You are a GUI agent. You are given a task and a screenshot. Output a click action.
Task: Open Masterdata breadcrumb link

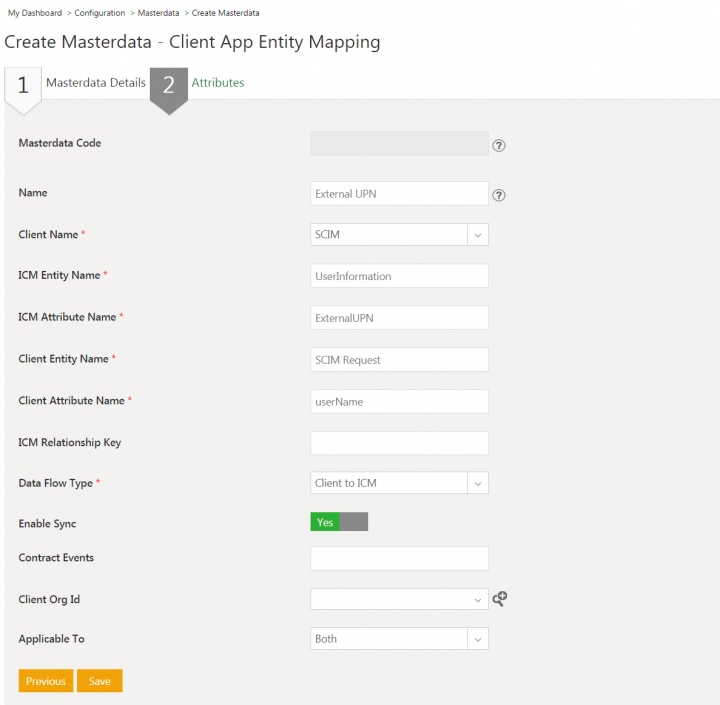pos(158,13)
